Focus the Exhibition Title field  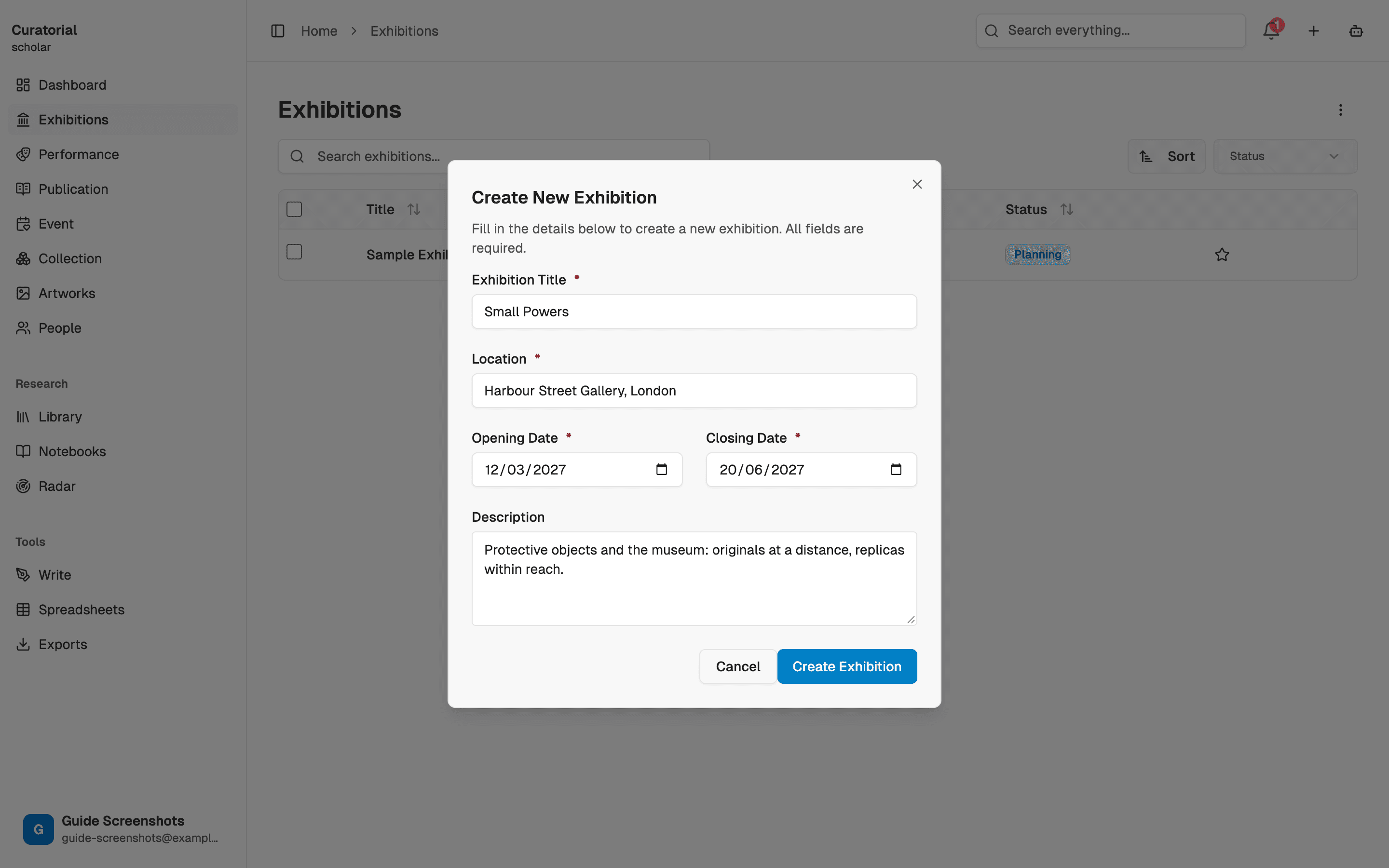(694, 312)
